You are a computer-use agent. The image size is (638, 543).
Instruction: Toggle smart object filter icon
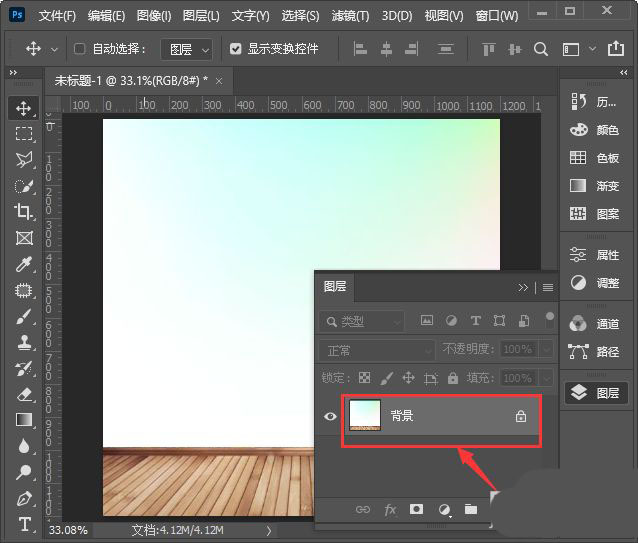coord(524,321)
